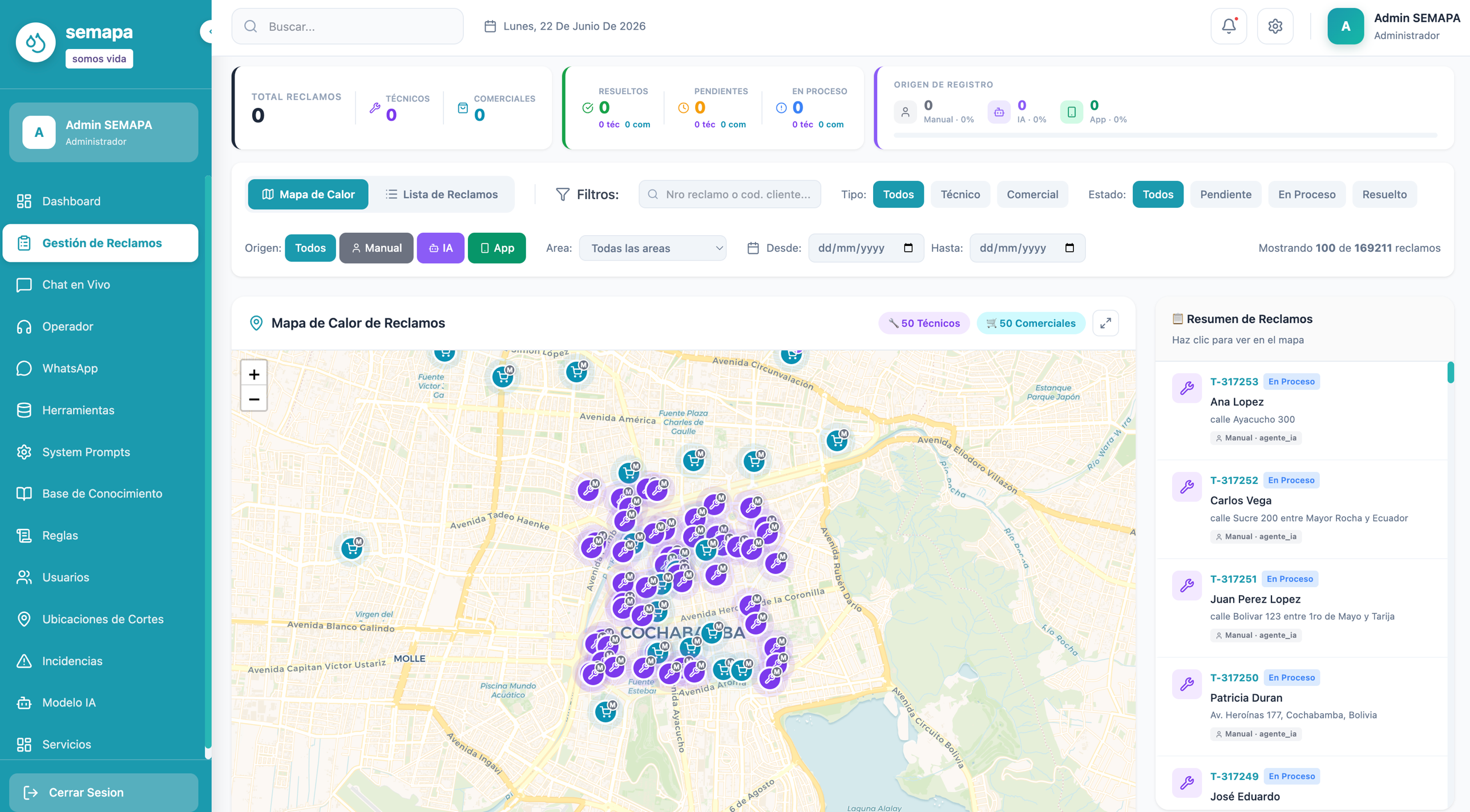The image size is (1470, 812).
Task: Open Usuarios in the sidebar
Action: pyautogui.click(x=100, y=577)
